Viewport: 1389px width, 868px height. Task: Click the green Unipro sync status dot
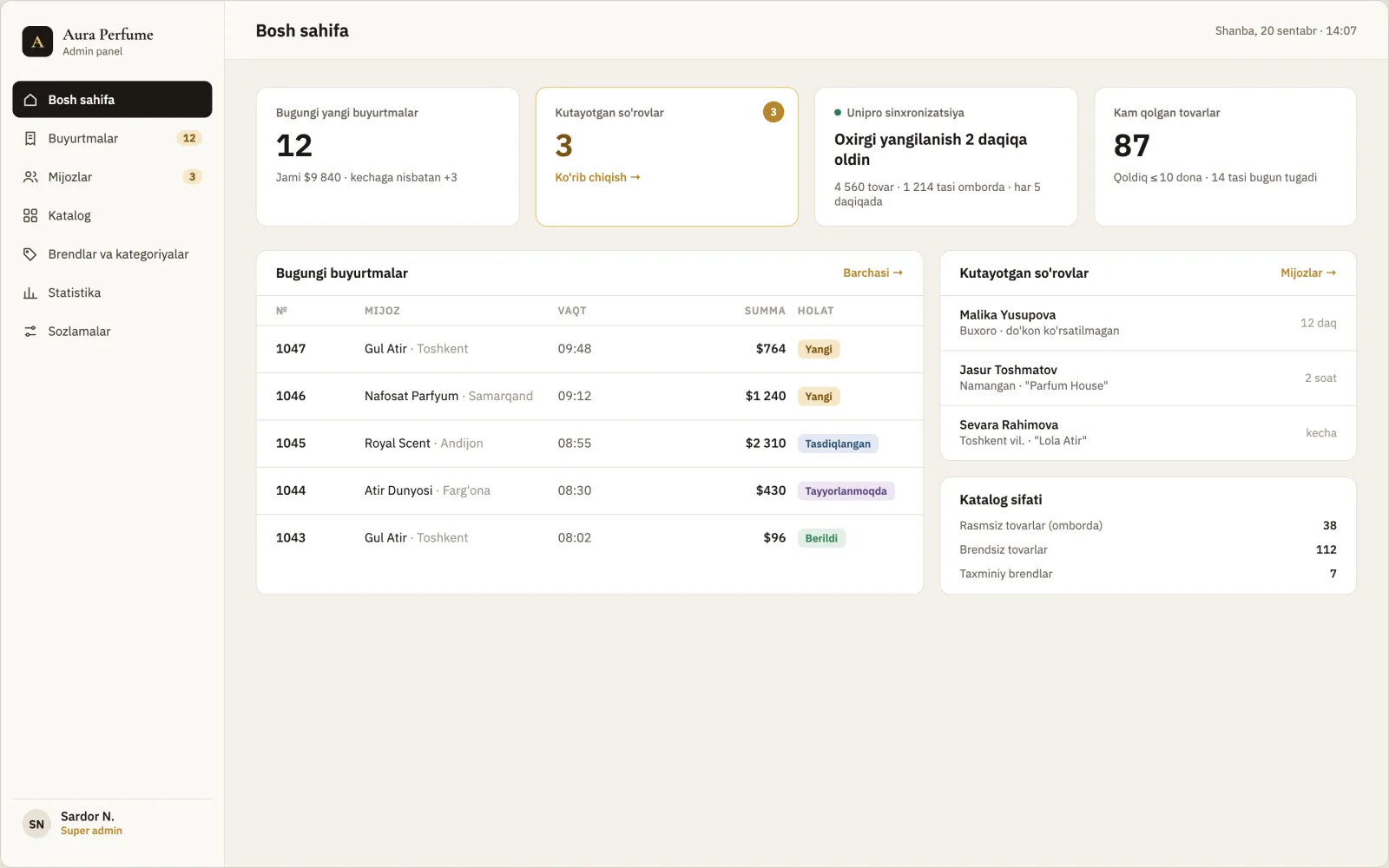point(838,113)
